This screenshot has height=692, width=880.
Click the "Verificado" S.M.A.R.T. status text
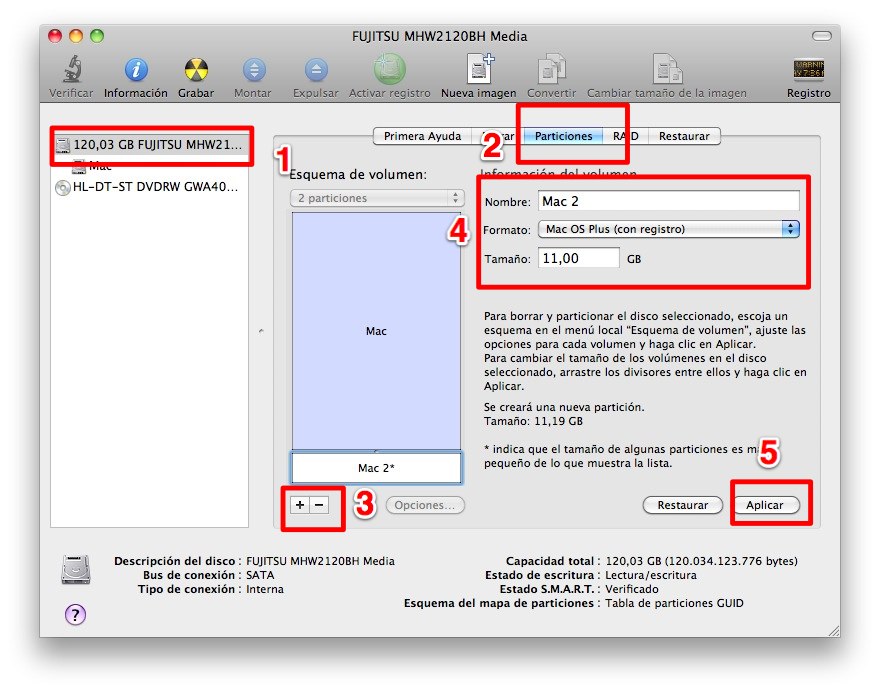click(632, 589)
